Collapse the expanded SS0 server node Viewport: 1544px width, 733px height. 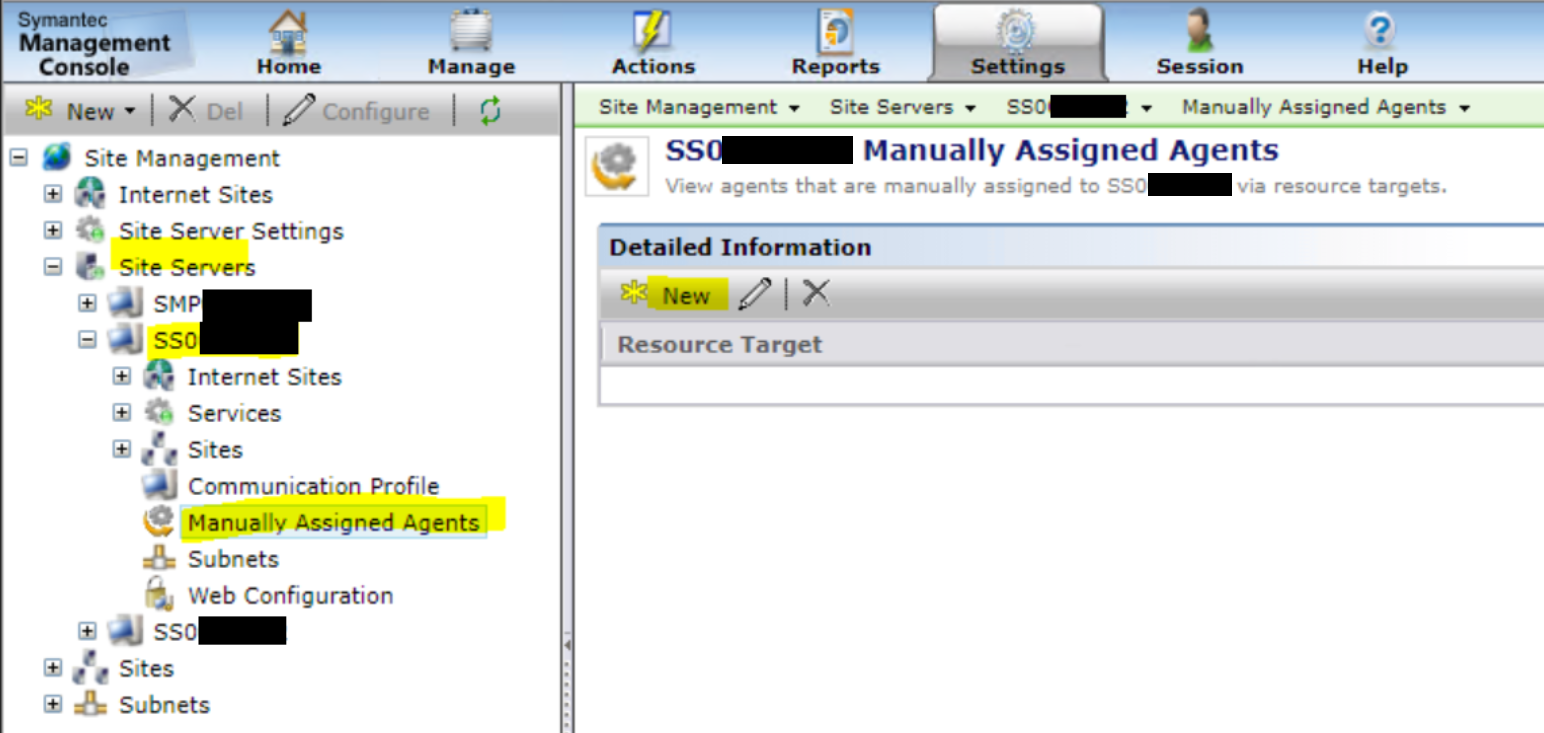coord(87,340)
